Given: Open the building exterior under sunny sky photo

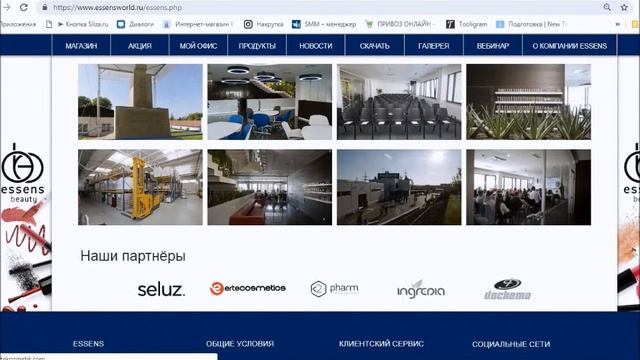Looking at the screenshot, I should (x=399, y=187).
